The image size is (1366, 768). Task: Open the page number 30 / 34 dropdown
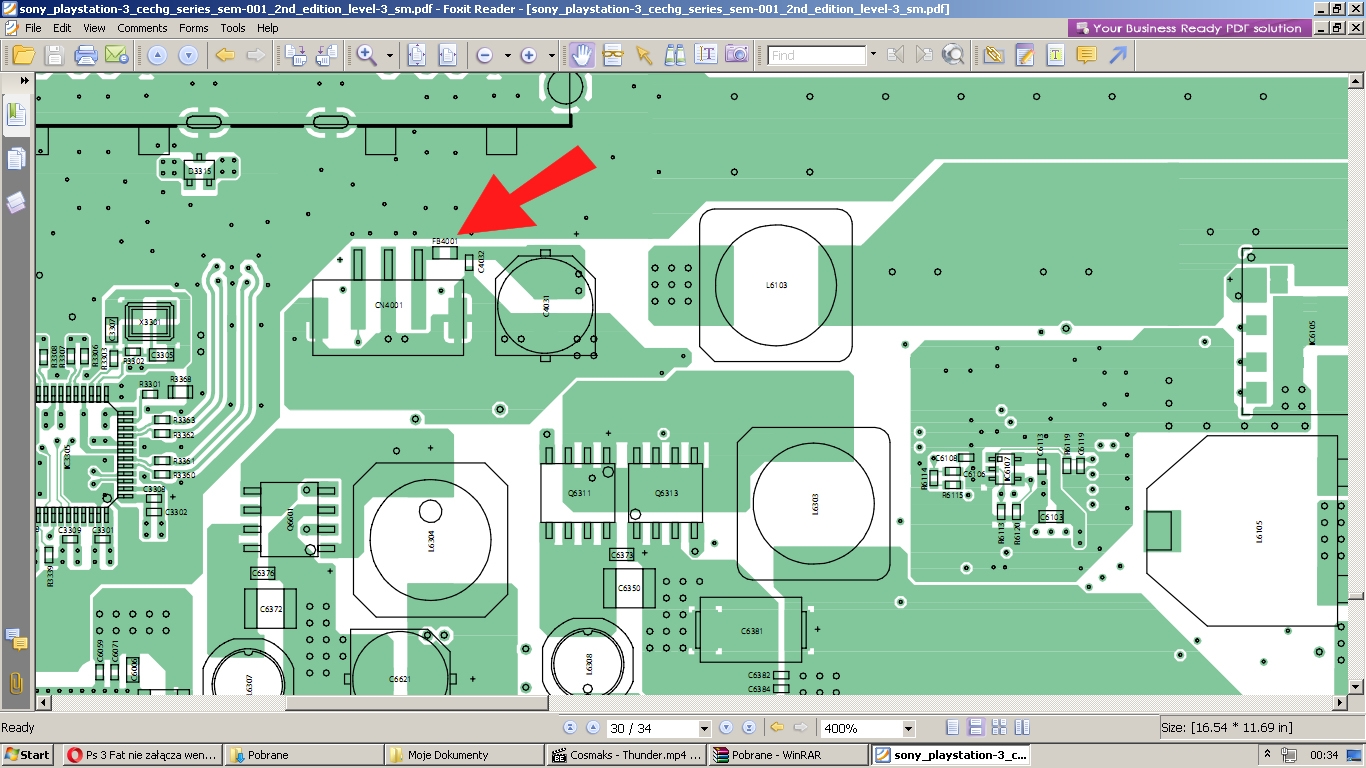(x=704, y=729)
